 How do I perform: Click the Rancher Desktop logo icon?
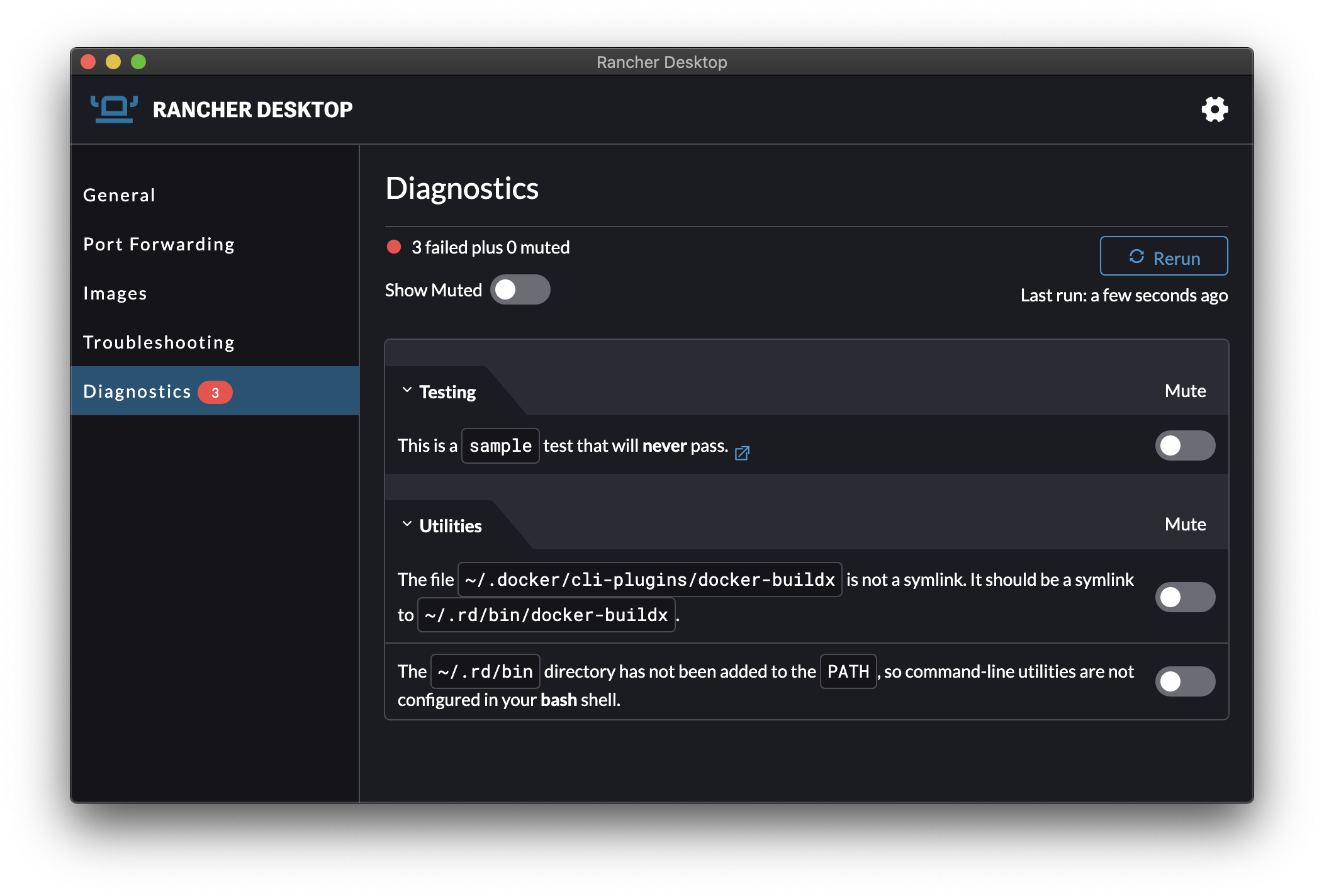pos(114,109)
